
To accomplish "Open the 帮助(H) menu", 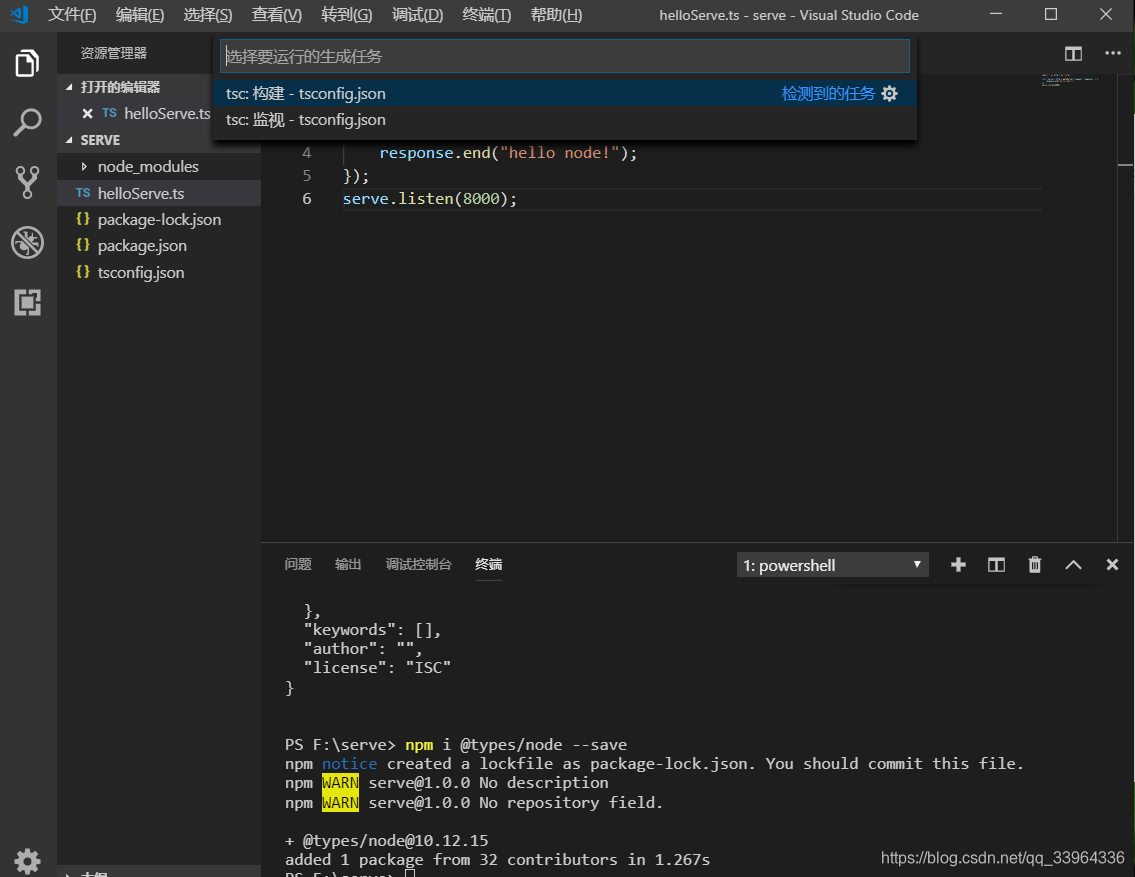I will tap(556, 15).
